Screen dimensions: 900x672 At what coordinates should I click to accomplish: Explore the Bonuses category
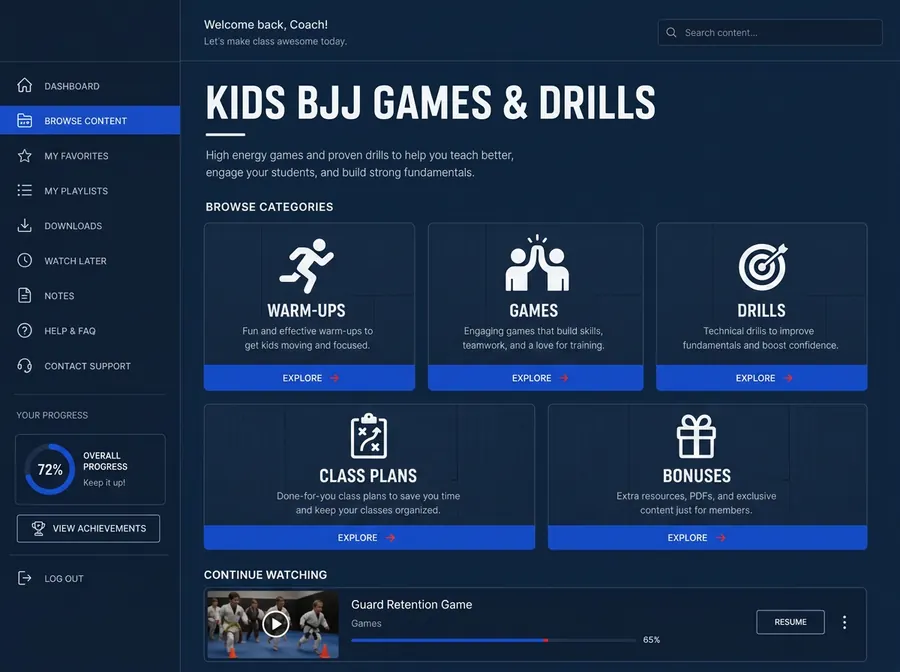coord(708,537)
